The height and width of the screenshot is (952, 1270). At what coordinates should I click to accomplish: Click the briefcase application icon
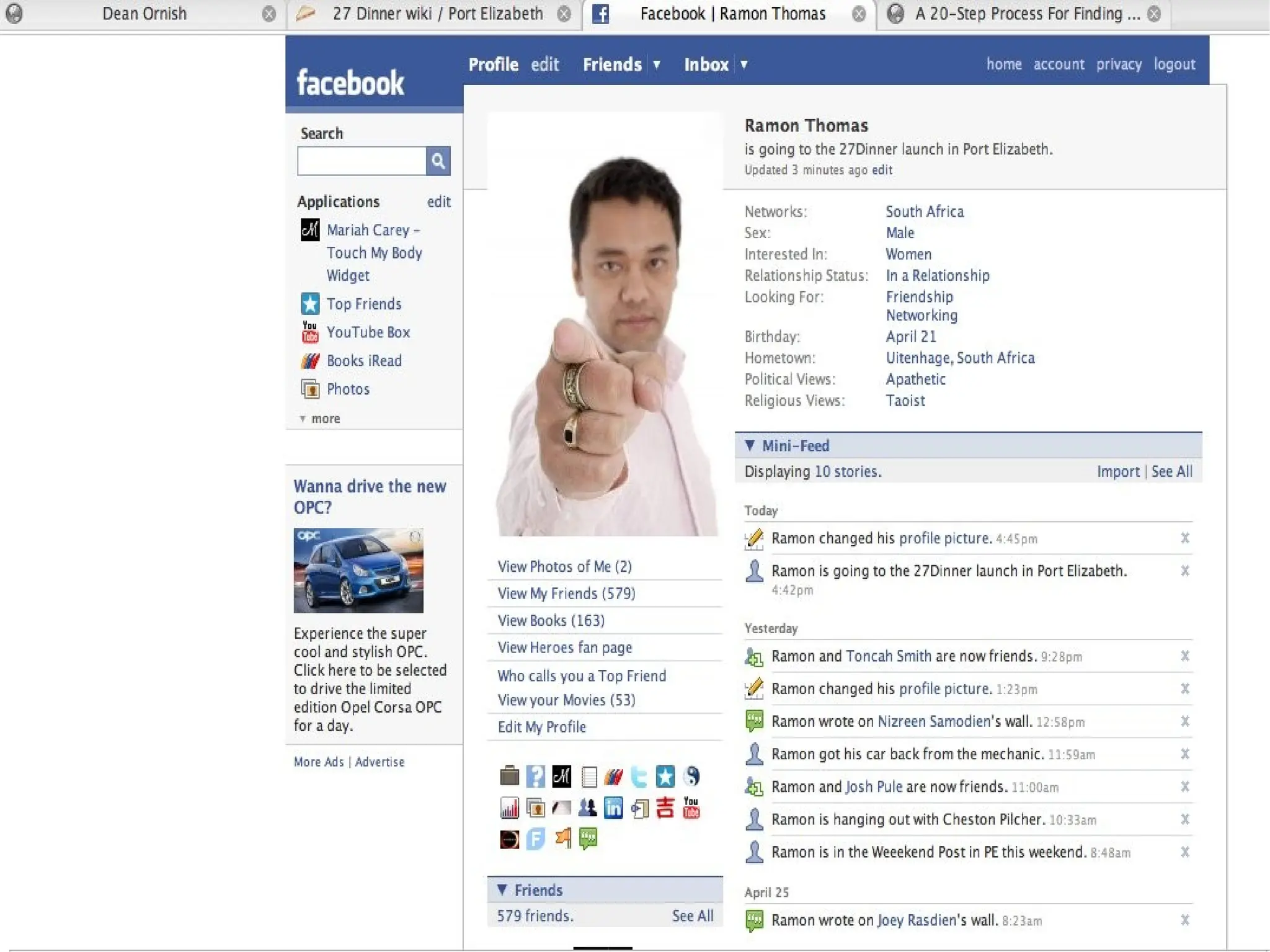[509, 776]
